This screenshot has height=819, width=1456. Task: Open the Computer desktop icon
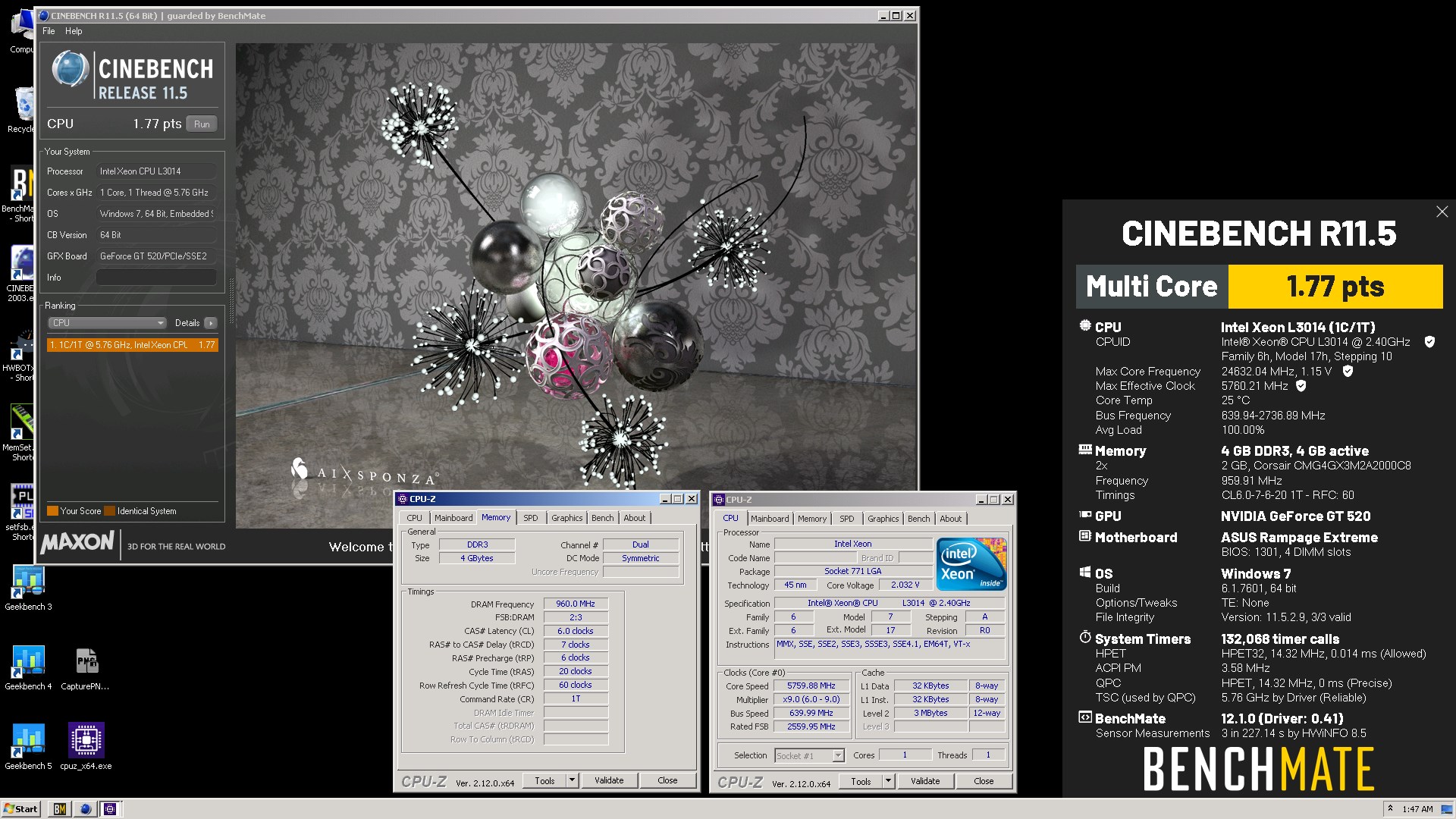point(22,30)
